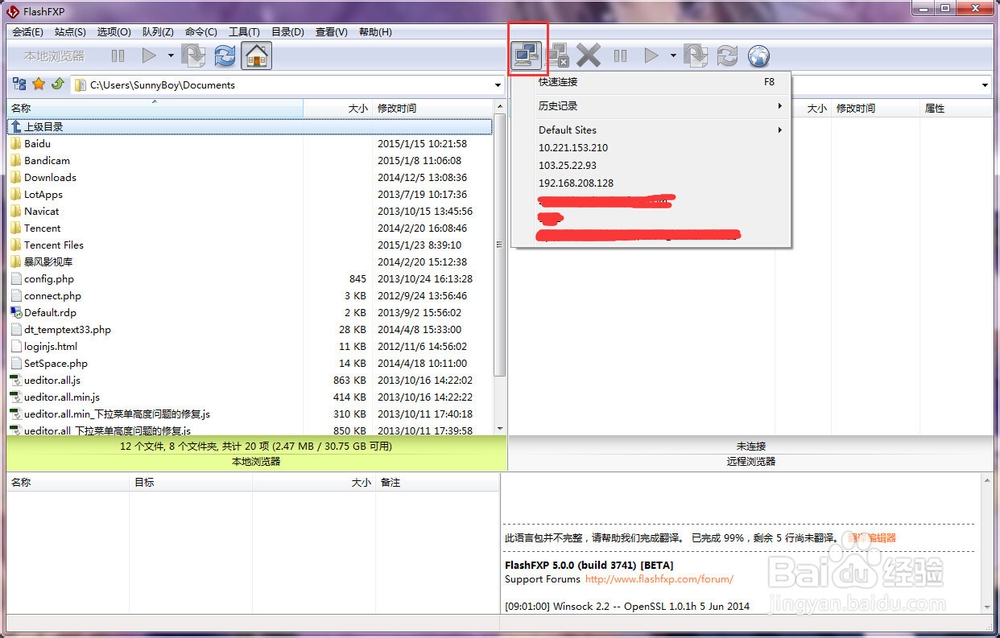This screenshot has width=1000, height=638.
Task: Choose site 103.25.22.93
Action: point(651,165)
